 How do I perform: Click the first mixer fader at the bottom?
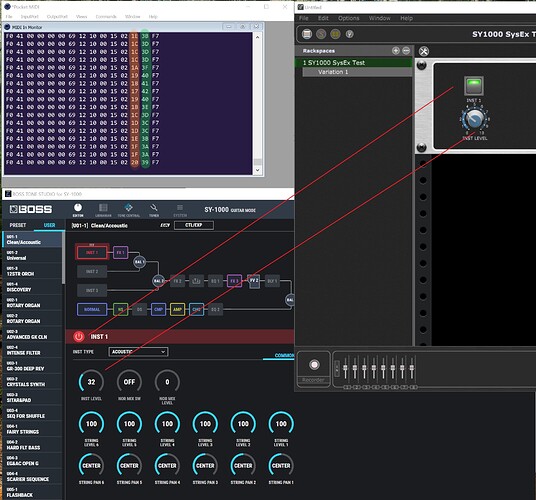coord(346,368)
